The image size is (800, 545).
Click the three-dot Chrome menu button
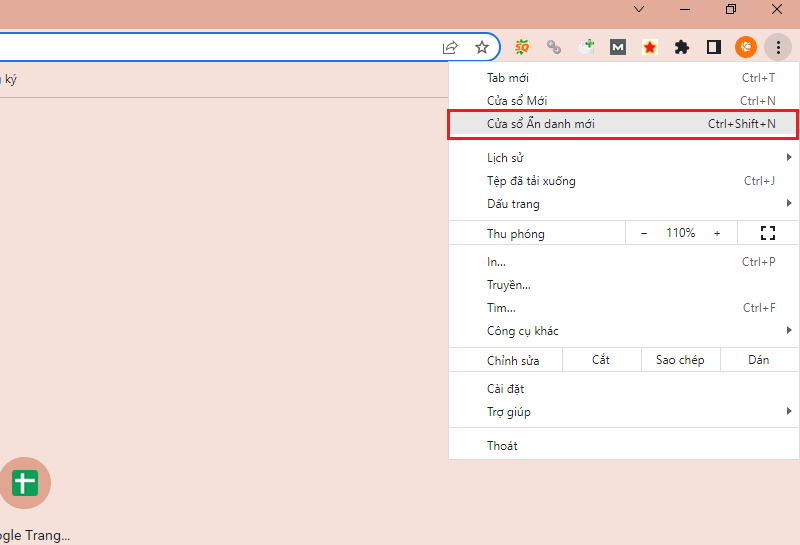(778, 47)
